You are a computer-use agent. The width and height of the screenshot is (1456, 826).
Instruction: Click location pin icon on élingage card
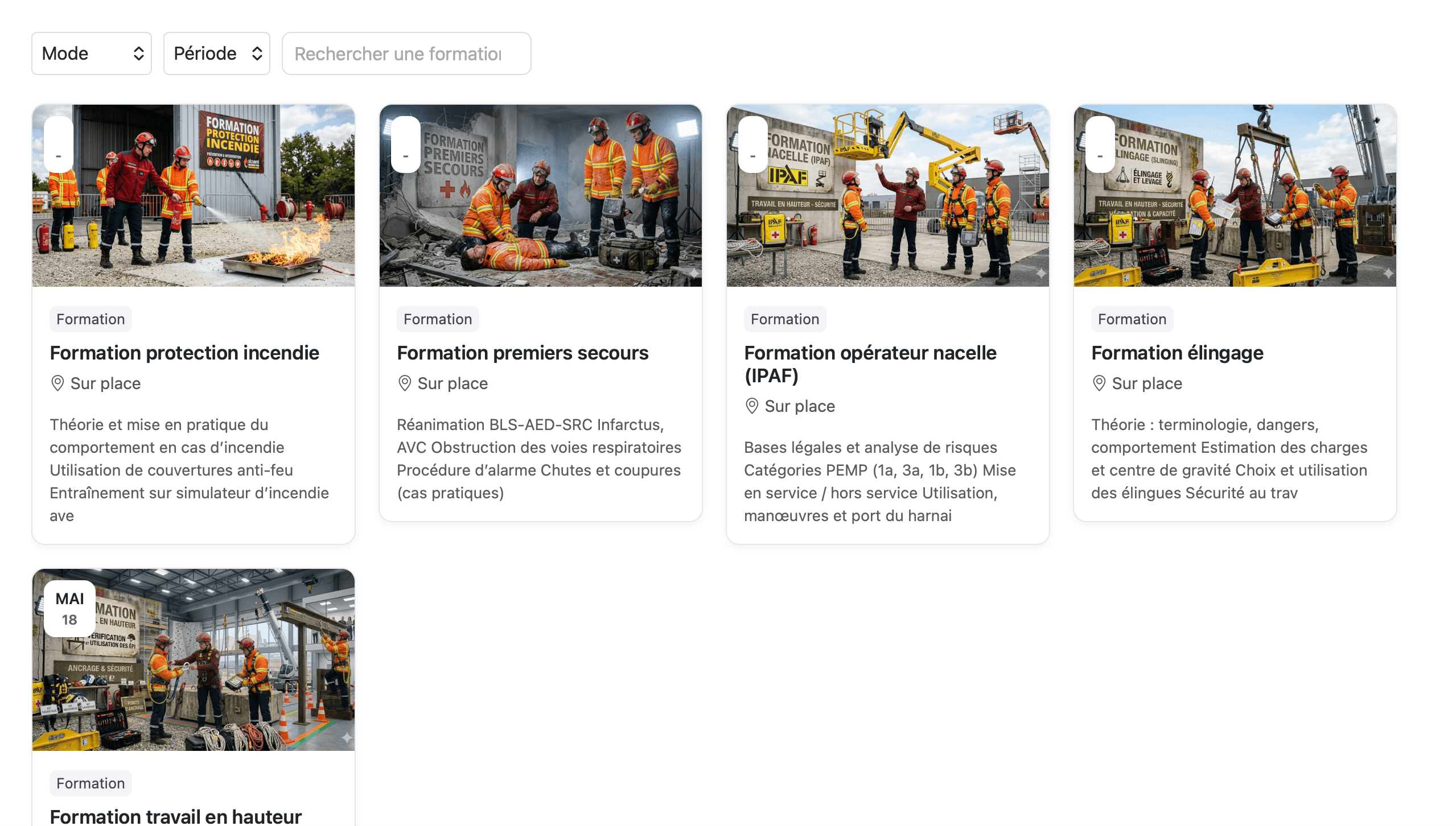[1099, 383]
